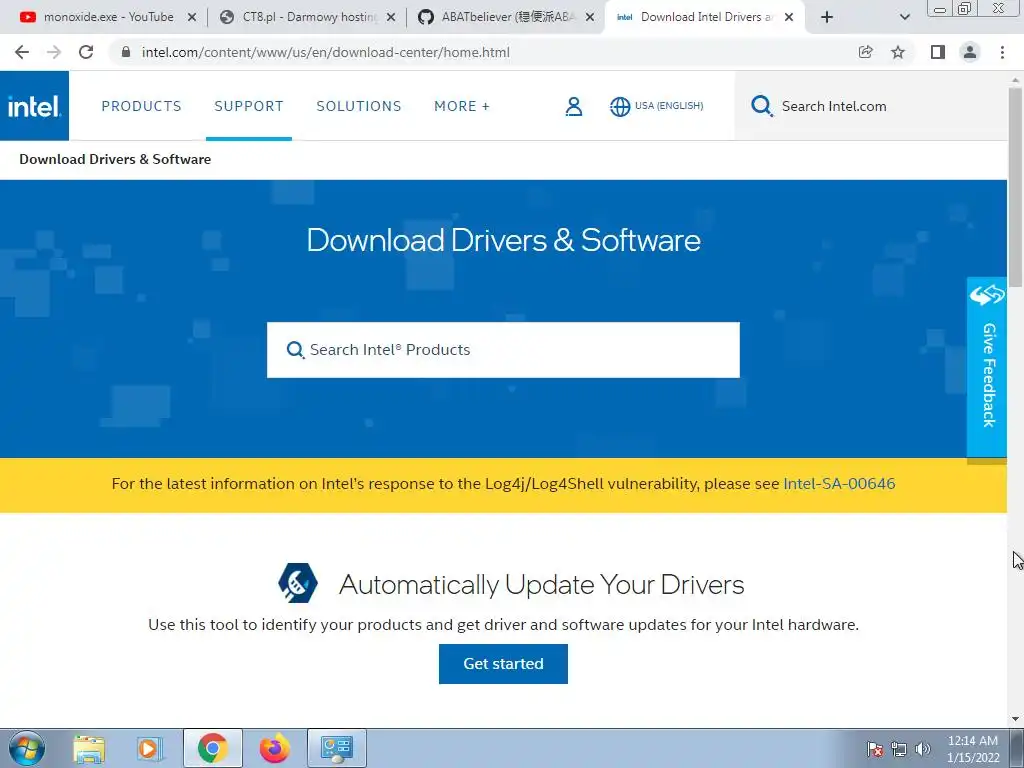Close the CT8.pl tab
Screen dimensions: 1024x768
[x=391, y=18]
